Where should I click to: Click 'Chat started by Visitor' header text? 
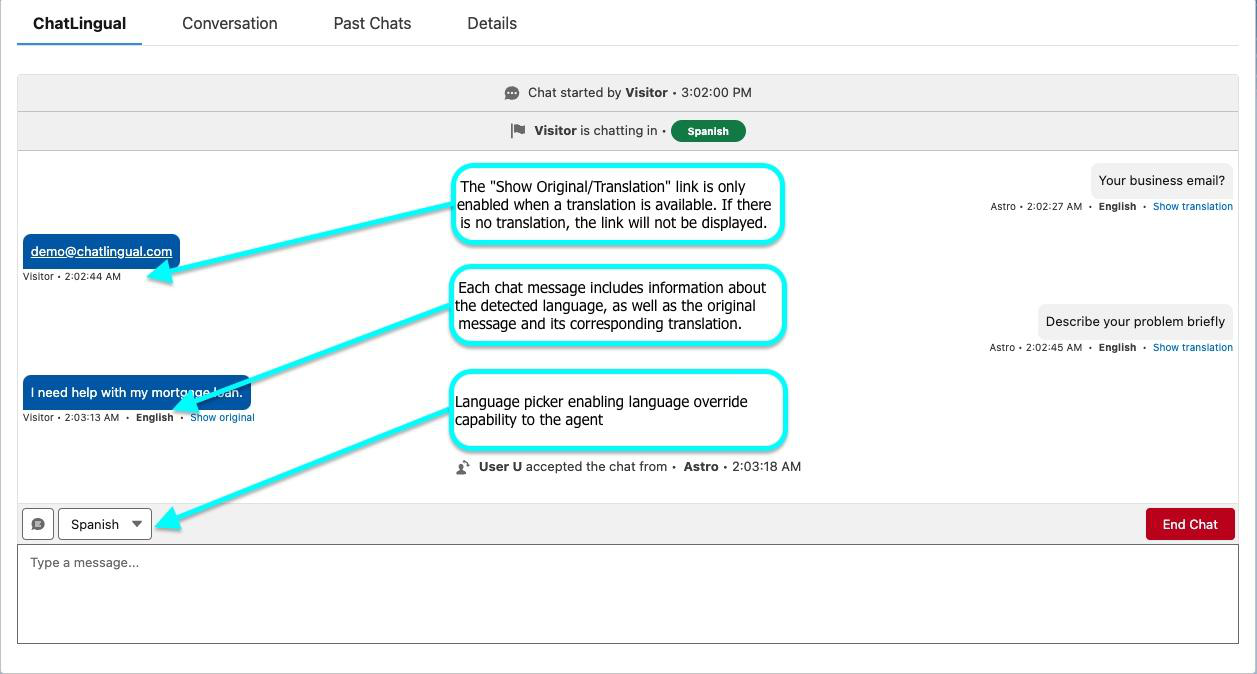click(x=598, y=92)
